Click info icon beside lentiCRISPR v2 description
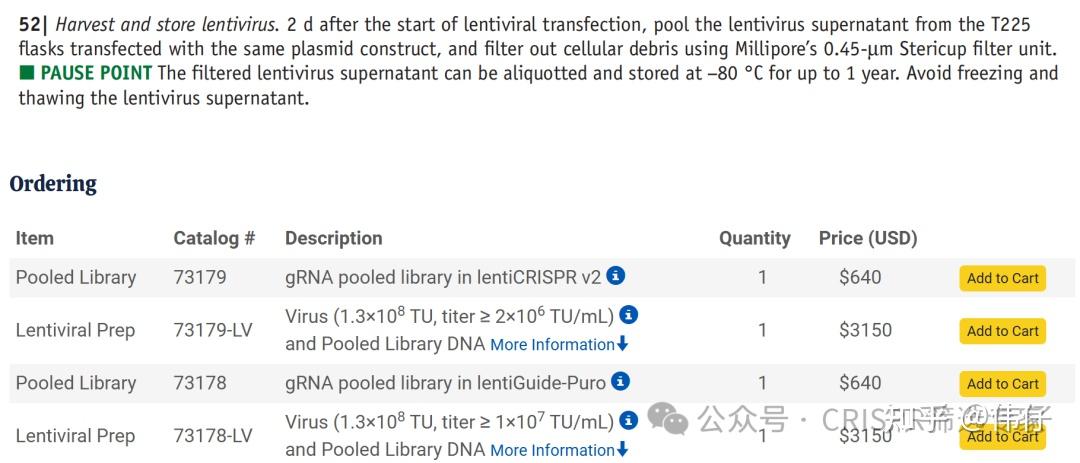The height and width of the screenshot is (463, 1080). (x=616, y=276)
